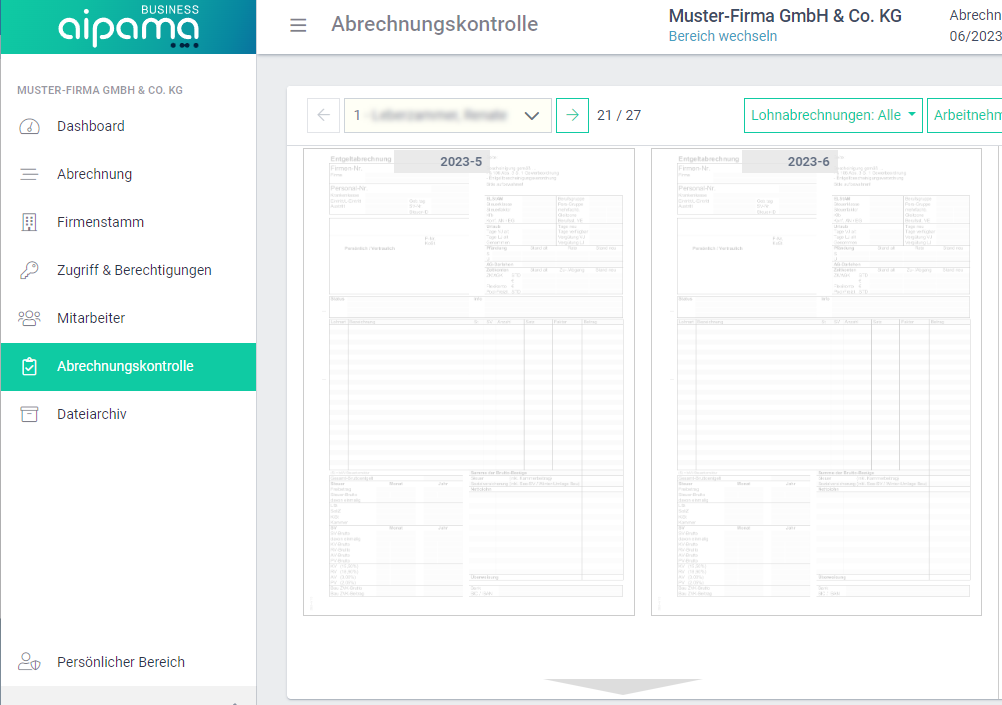The width and height of the screenshot is (1002, 705).
Task: Click the Bereich wechseln link
Action: [x=722, y=36]
